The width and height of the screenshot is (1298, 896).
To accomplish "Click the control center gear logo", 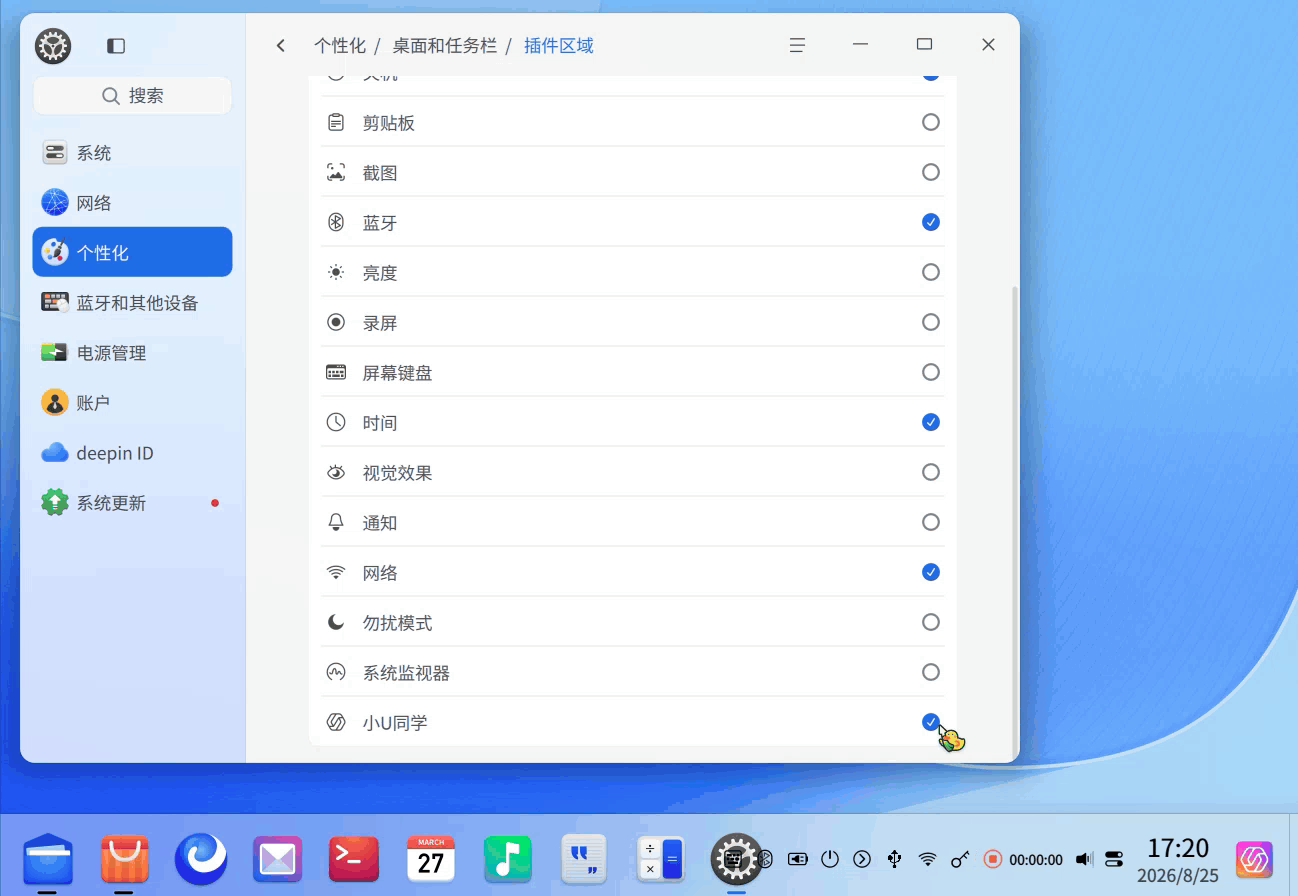I will [53, 46].
